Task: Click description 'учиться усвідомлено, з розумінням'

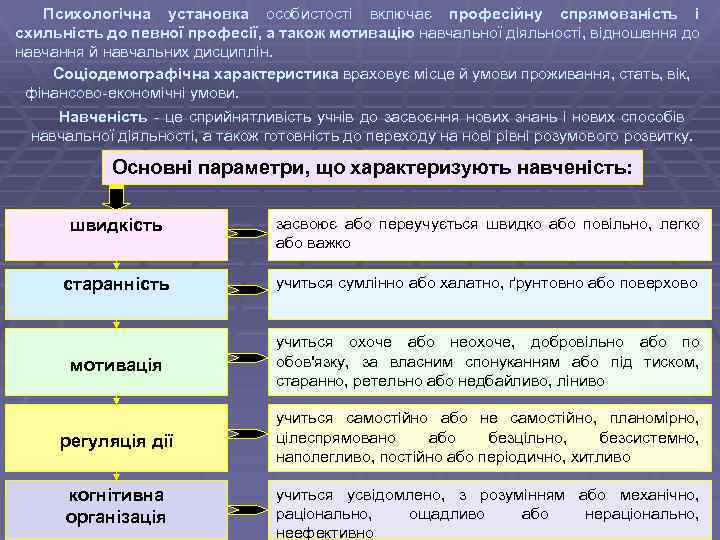Action: [489, 510]
